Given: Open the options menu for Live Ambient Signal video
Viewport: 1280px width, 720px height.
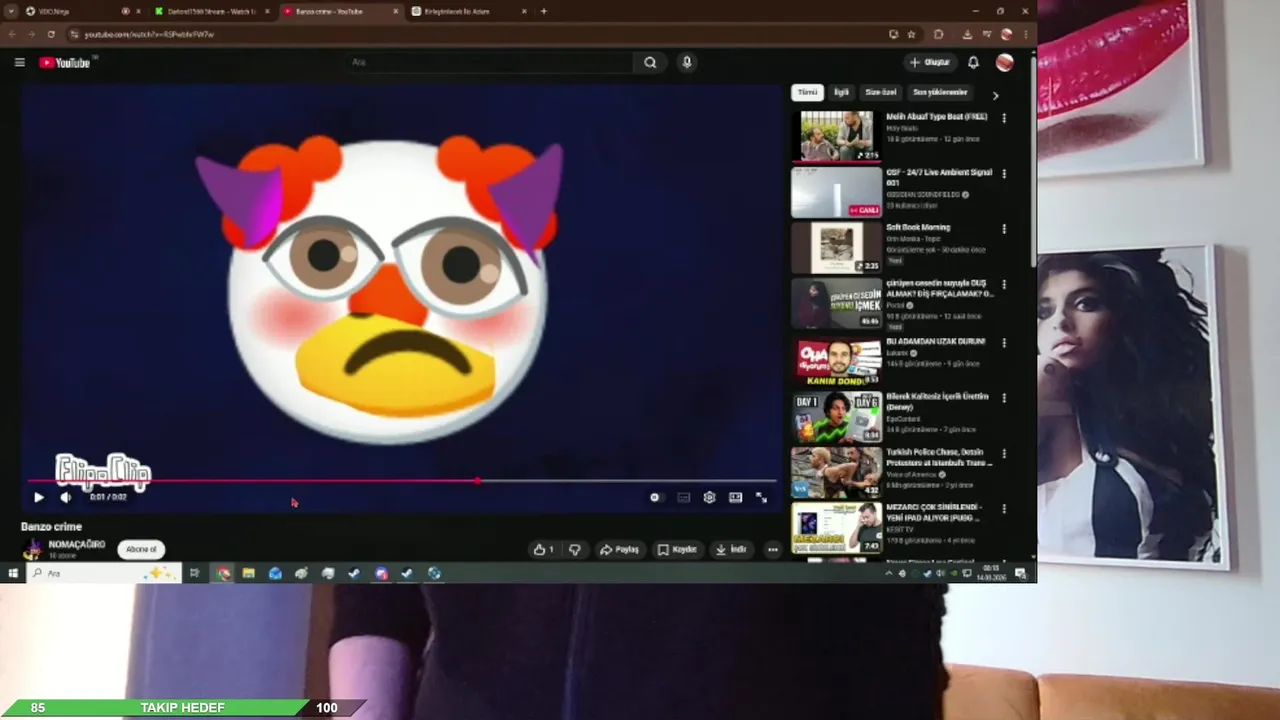Looking at the screenshot, I should [1004, 174].
